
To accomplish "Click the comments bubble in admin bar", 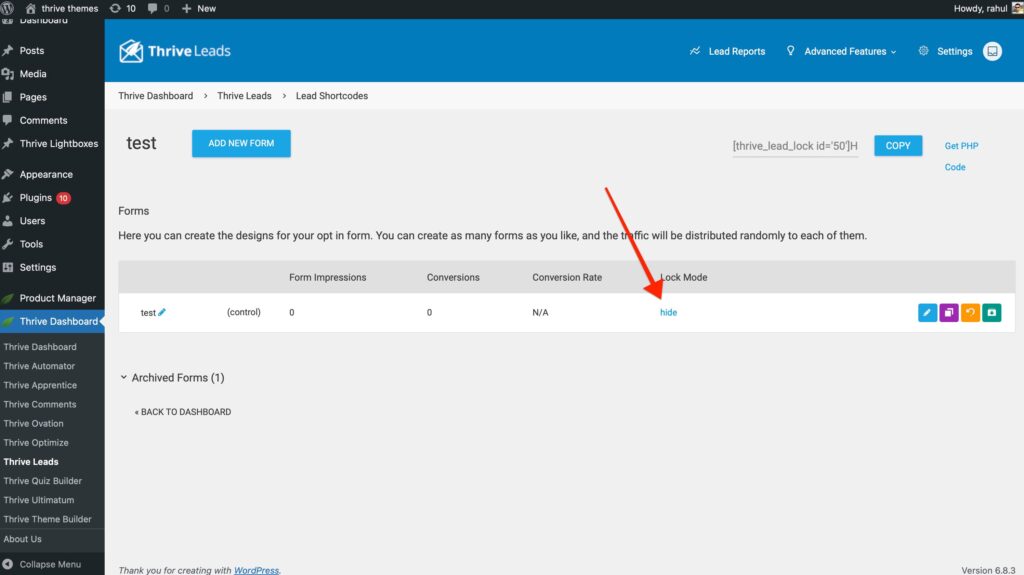I will click(x=158, y=8).
